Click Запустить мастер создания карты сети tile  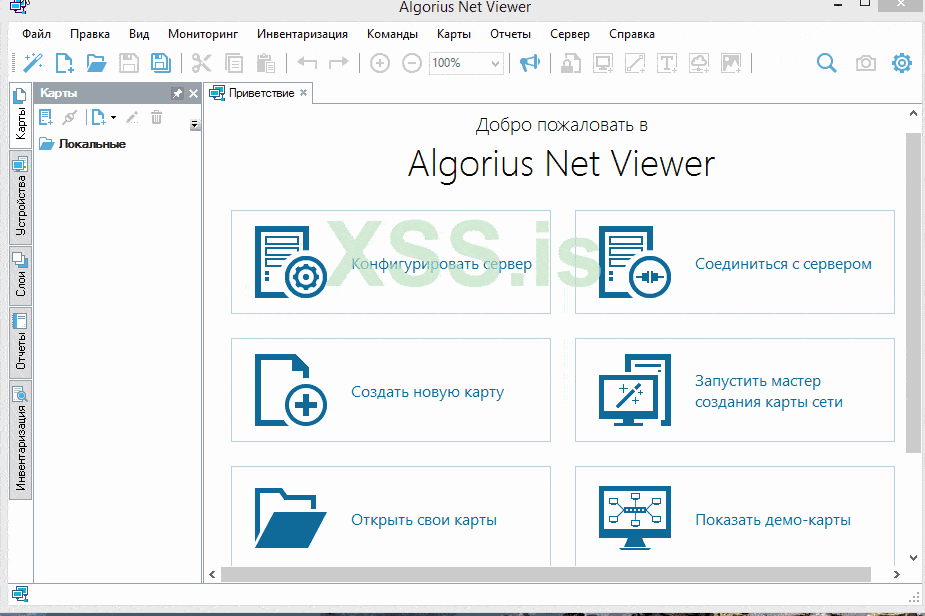[x=734, y=390]
